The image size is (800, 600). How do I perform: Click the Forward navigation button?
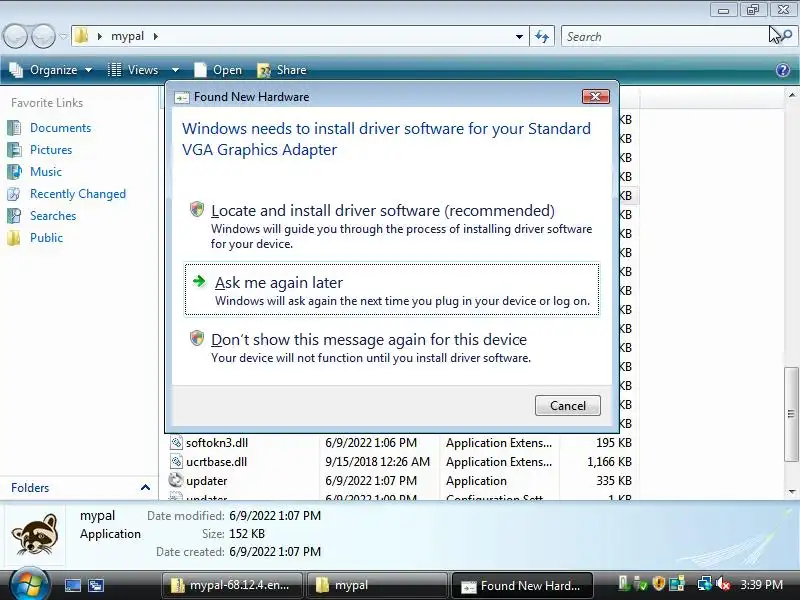coord(43,36)
